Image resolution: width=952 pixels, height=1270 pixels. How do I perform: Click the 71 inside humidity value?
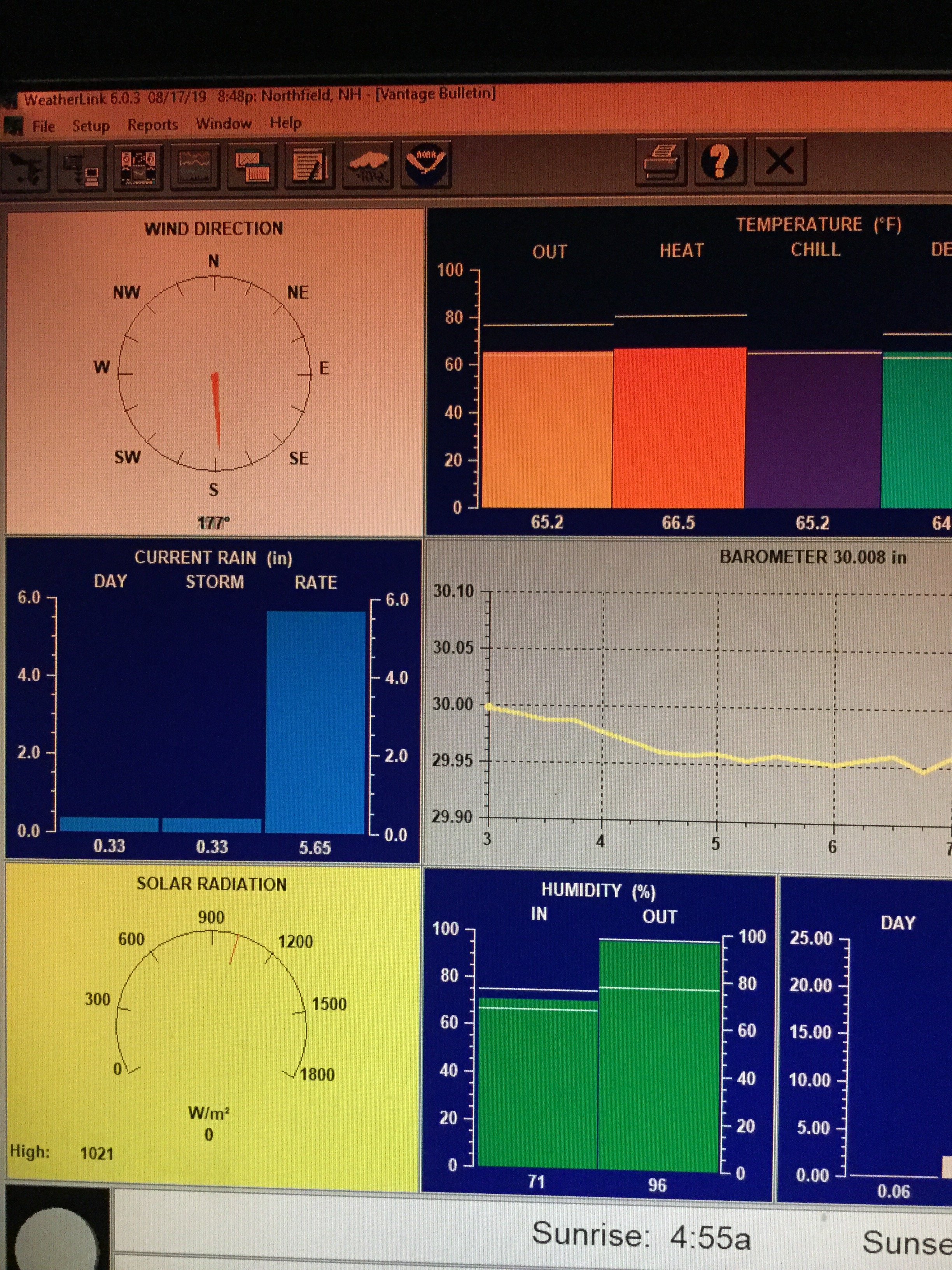[536, 1182]
